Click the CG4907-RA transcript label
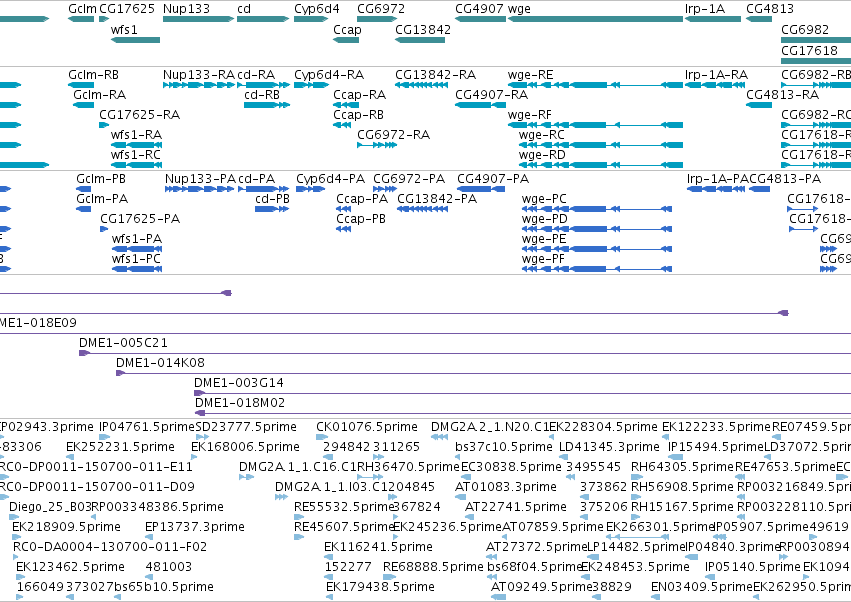The image size is (851, 602). (492, 94)
